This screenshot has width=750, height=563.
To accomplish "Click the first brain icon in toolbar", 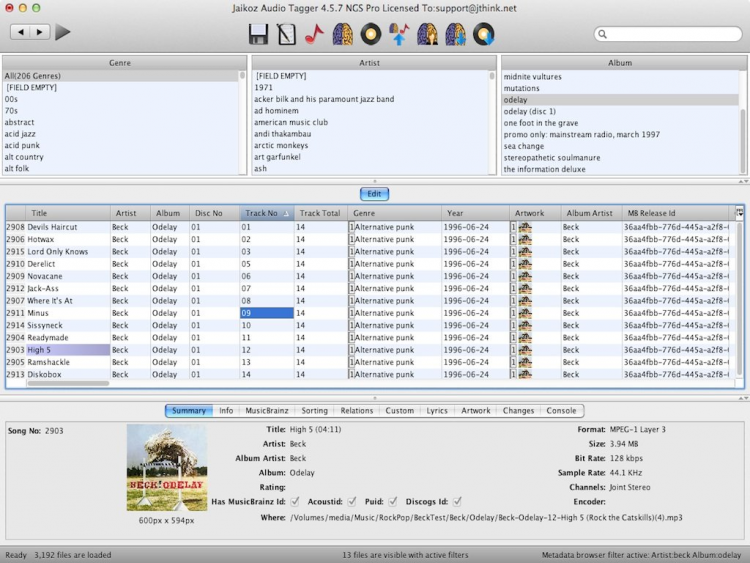I will (x=343, y=35).
